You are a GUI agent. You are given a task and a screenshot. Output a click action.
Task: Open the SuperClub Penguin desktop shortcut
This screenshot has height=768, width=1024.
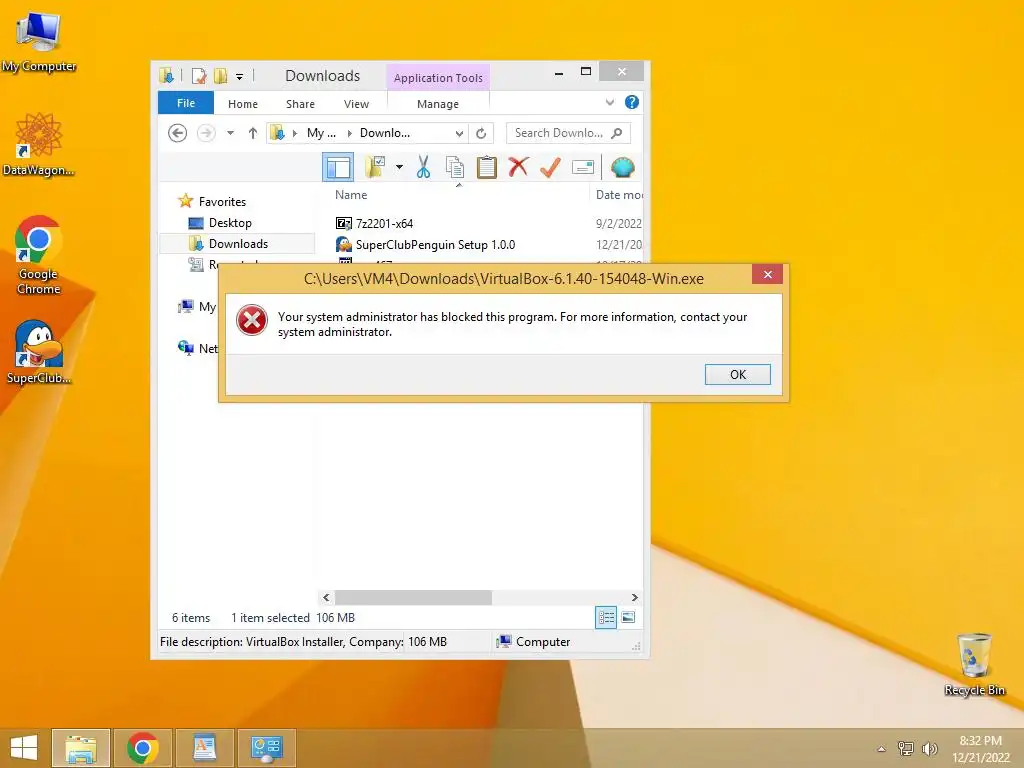[39, 352]
